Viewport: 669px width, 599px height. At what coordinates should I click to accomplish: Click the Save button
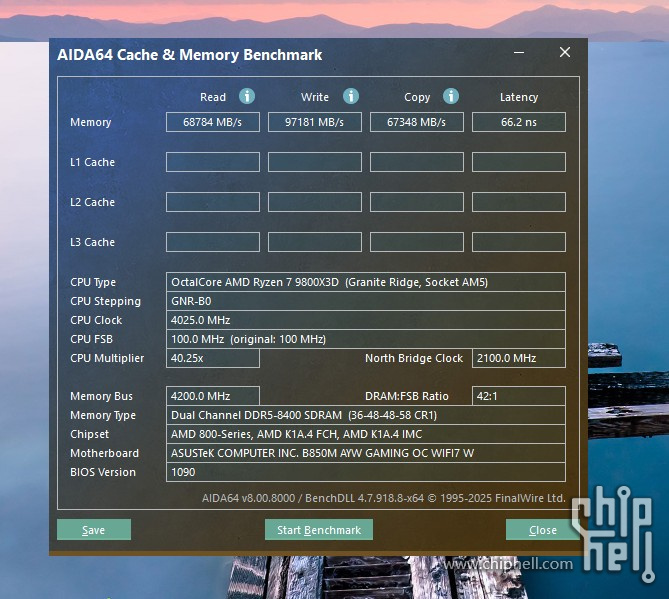[94, 530]
